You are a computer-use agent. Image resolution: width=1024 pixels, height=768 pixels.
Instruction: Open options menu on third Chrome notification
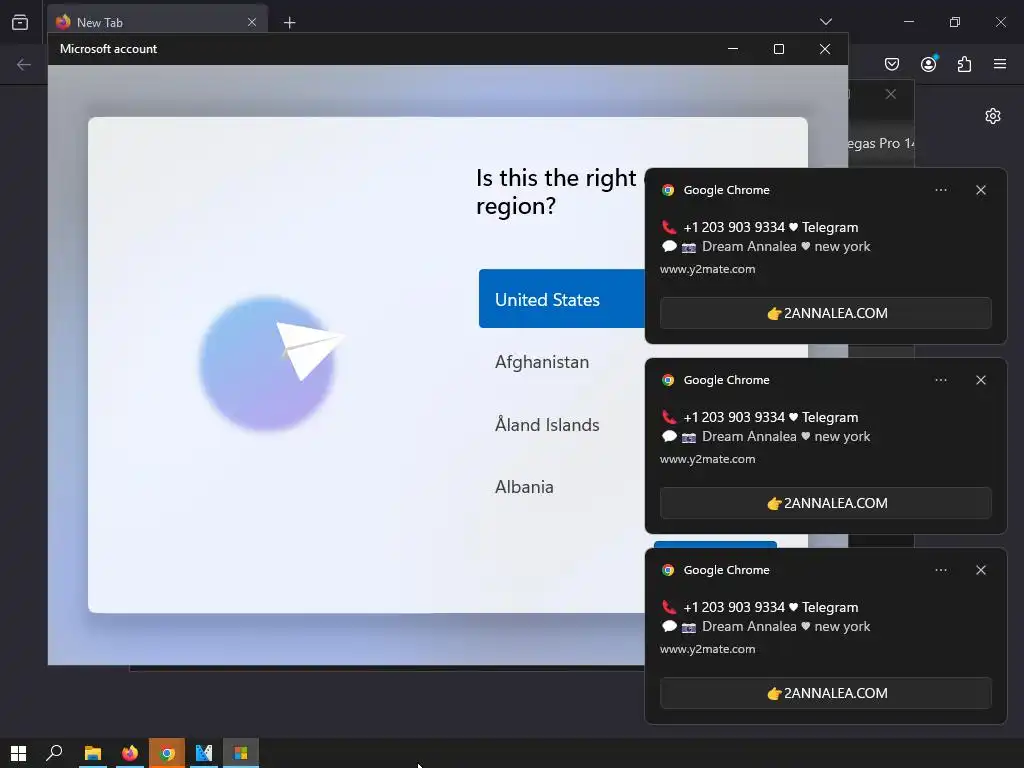pos(941,570)
